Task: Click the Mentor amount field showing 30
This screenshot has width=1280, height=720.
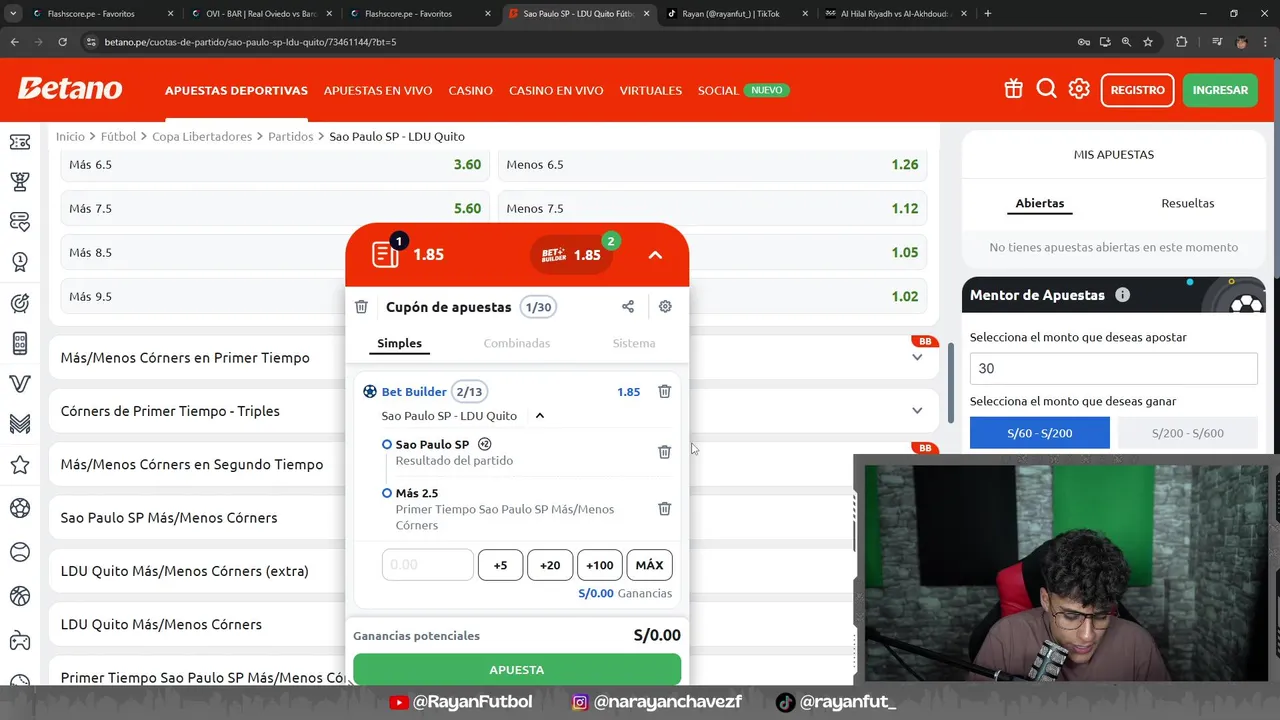Action: point(1113,368)
